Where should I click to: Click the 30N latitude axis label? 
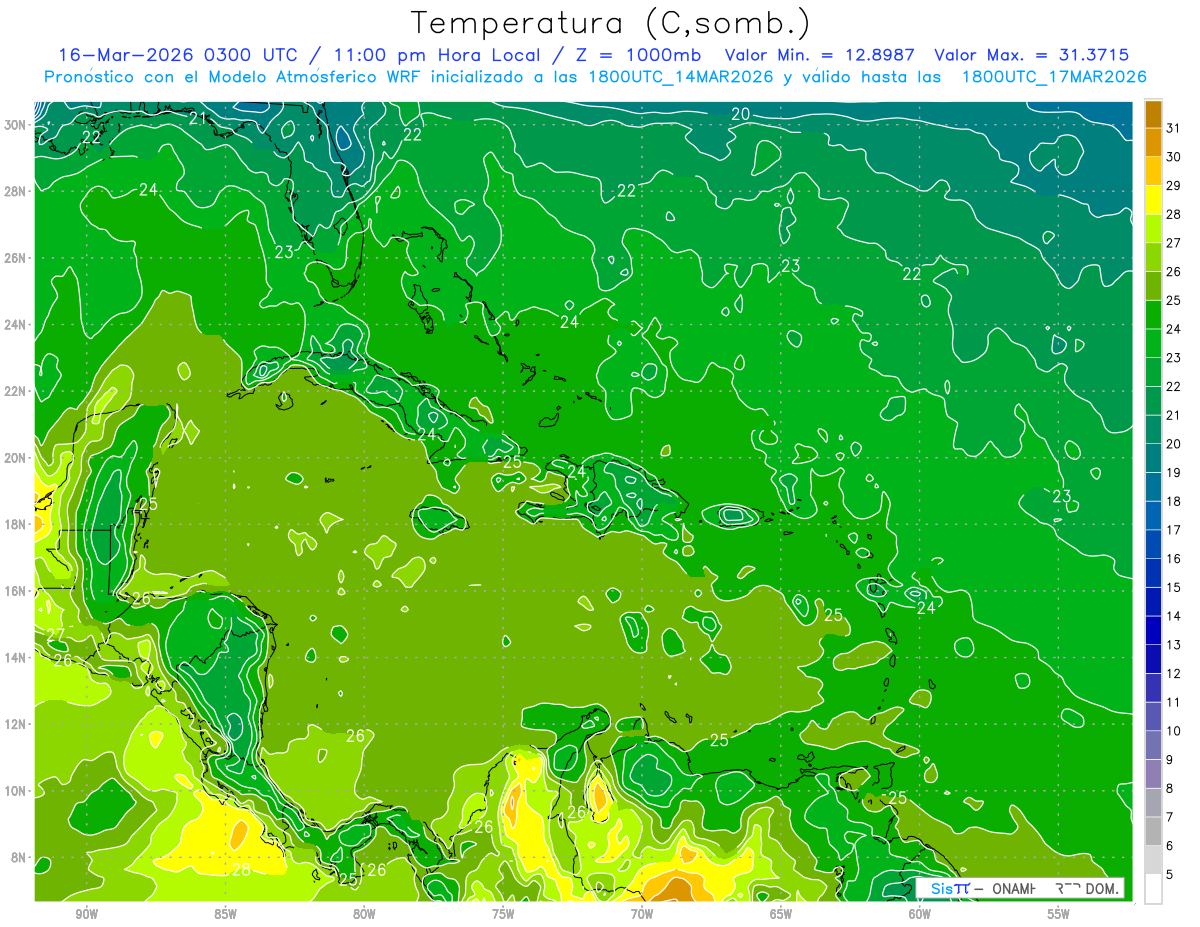pos(17,125)
